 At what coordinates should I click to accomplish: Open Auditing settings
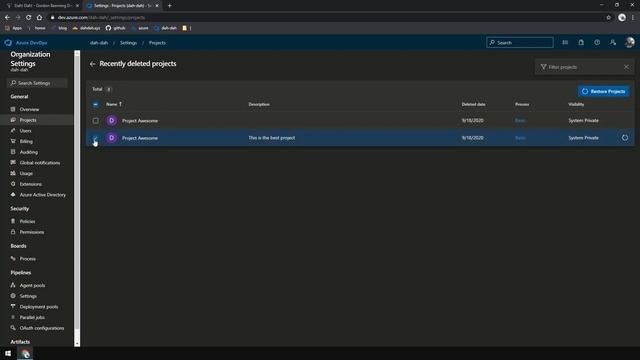29,152
